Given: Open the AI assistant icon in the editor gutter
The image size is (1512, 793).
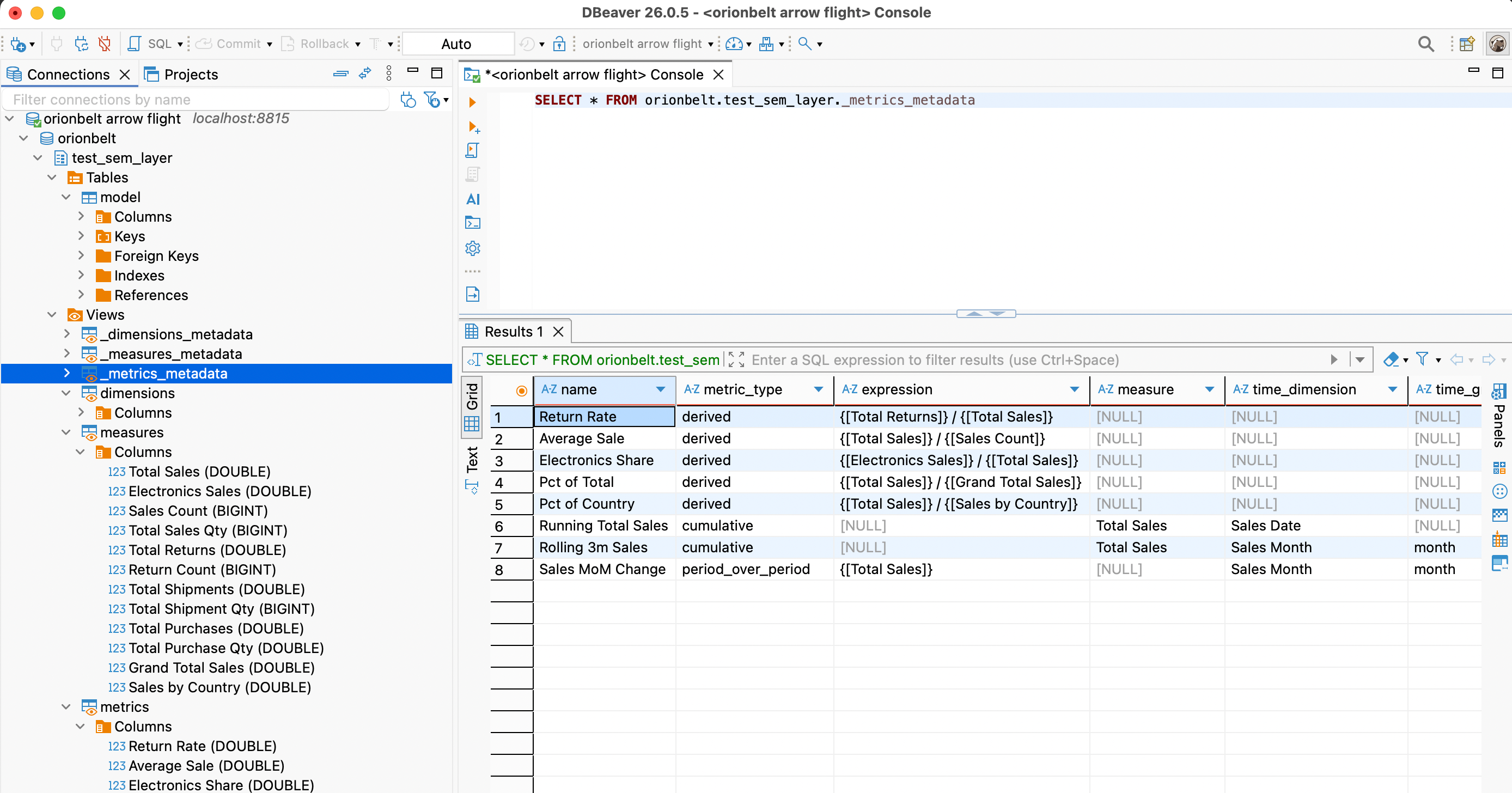Looking at the screenshot, I should tap(473, 199).
